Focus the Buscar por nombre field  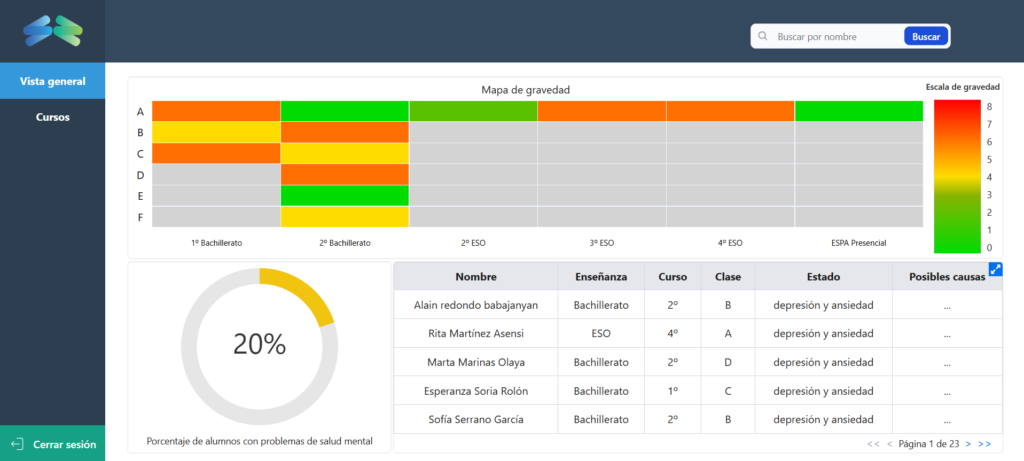837,37
